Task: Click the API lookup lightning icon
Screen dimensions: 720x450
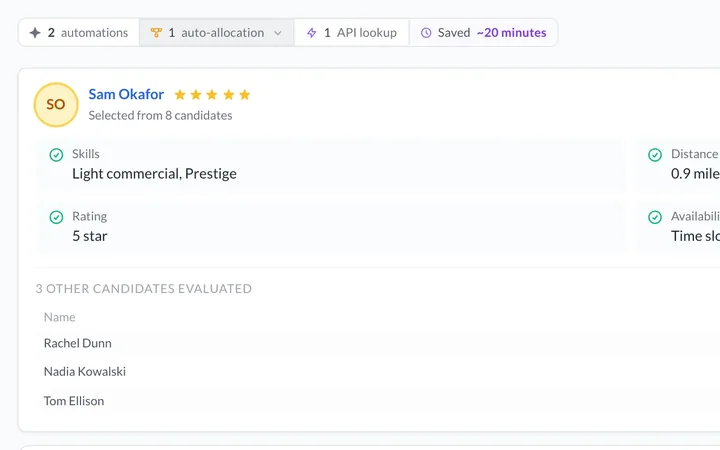Action: coord(312,33)
